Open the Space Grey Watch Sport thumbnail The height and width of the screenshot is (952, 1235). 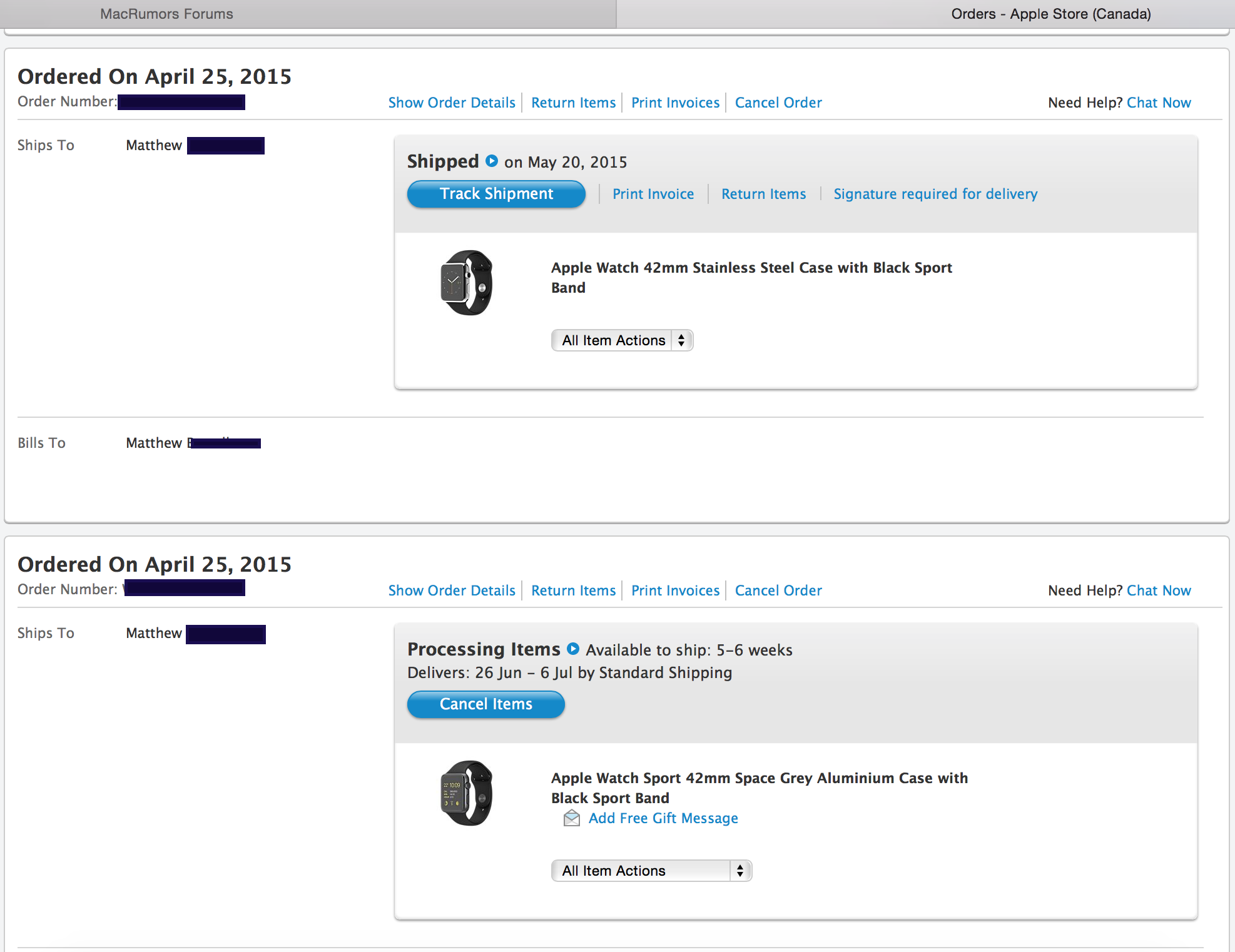[x=466, y=793]
